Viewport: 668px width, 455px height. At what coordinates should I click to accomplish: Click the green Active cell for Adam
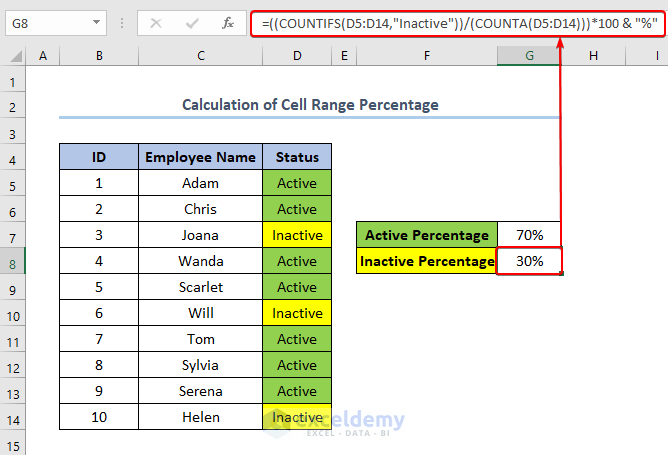(297, 183)
